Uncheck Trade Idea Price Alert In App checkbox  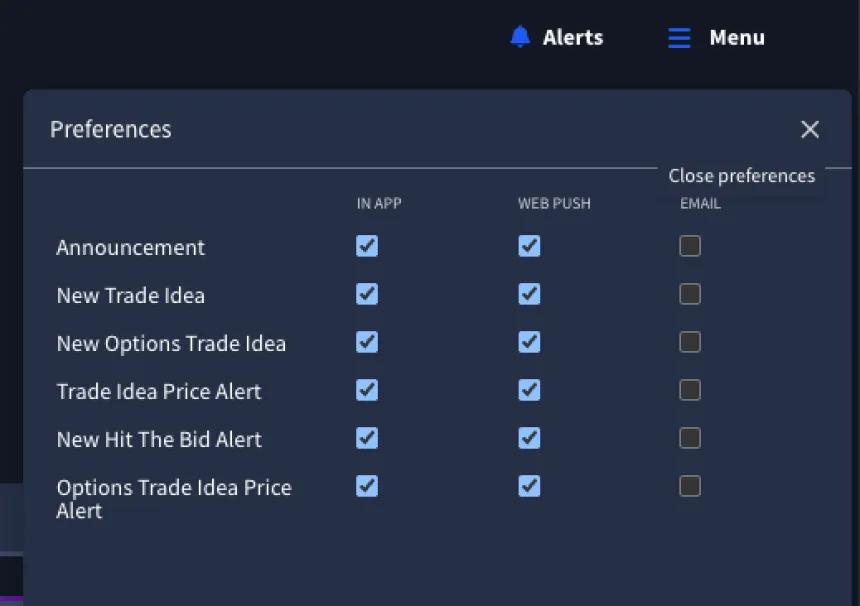[367, 390]
